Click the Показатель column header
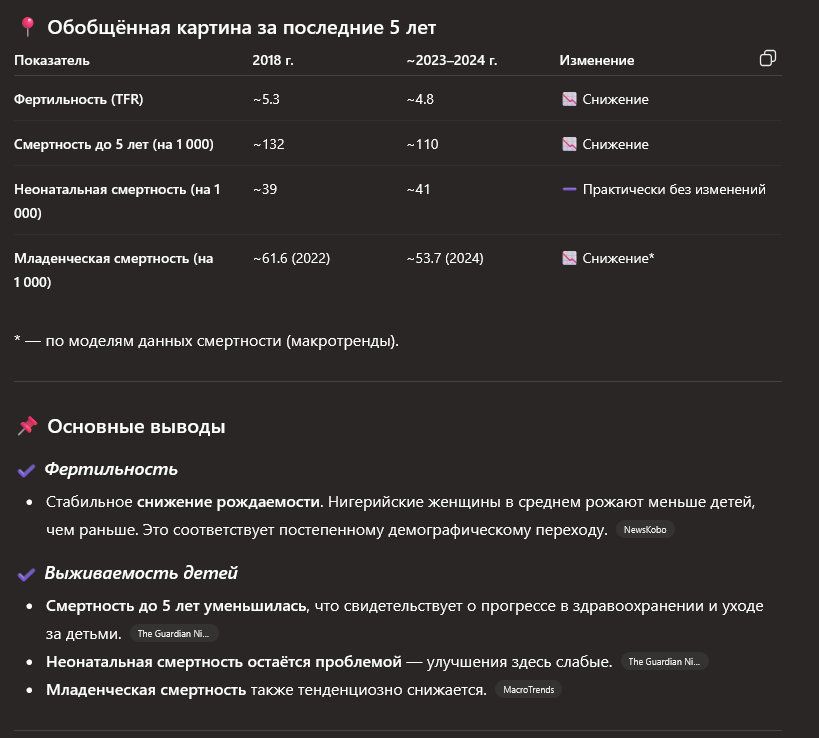 click(52, 60)
